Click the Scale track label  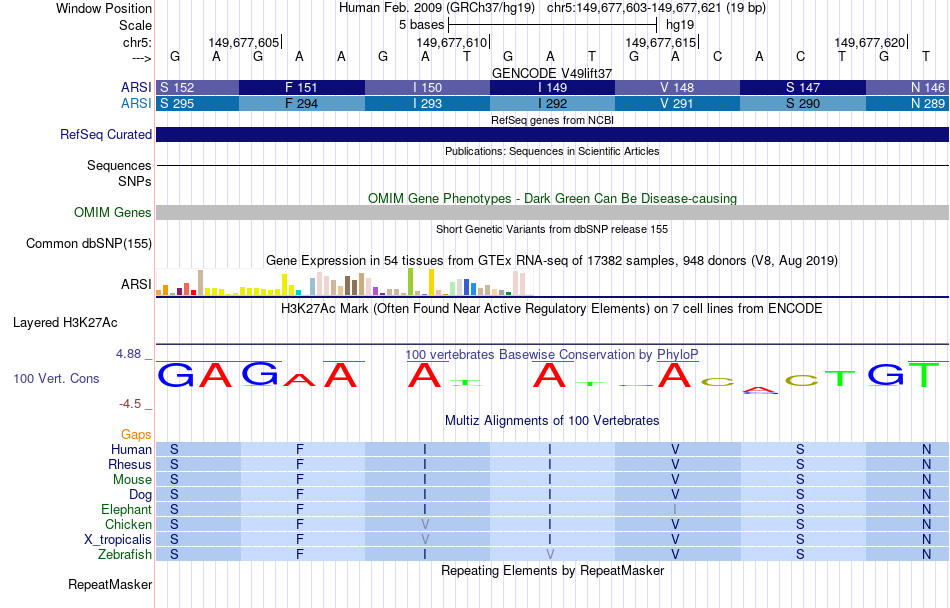[135, 25]
